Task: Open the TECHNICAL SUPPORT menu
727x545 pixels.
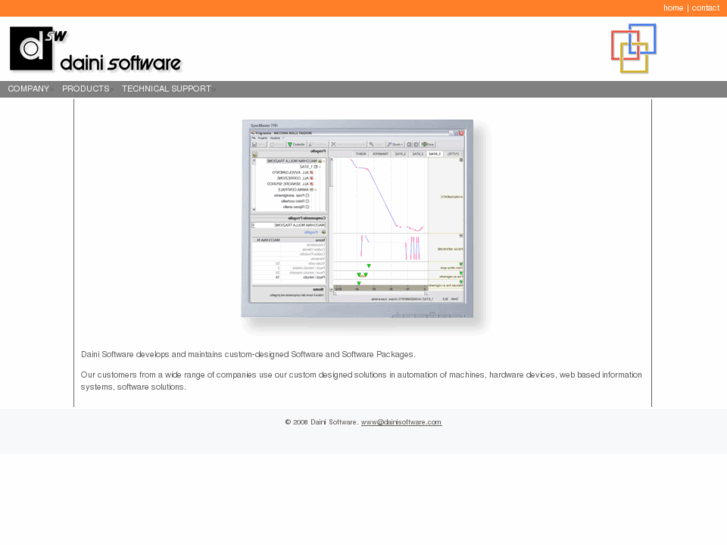Action: click(x=166, y=89)
